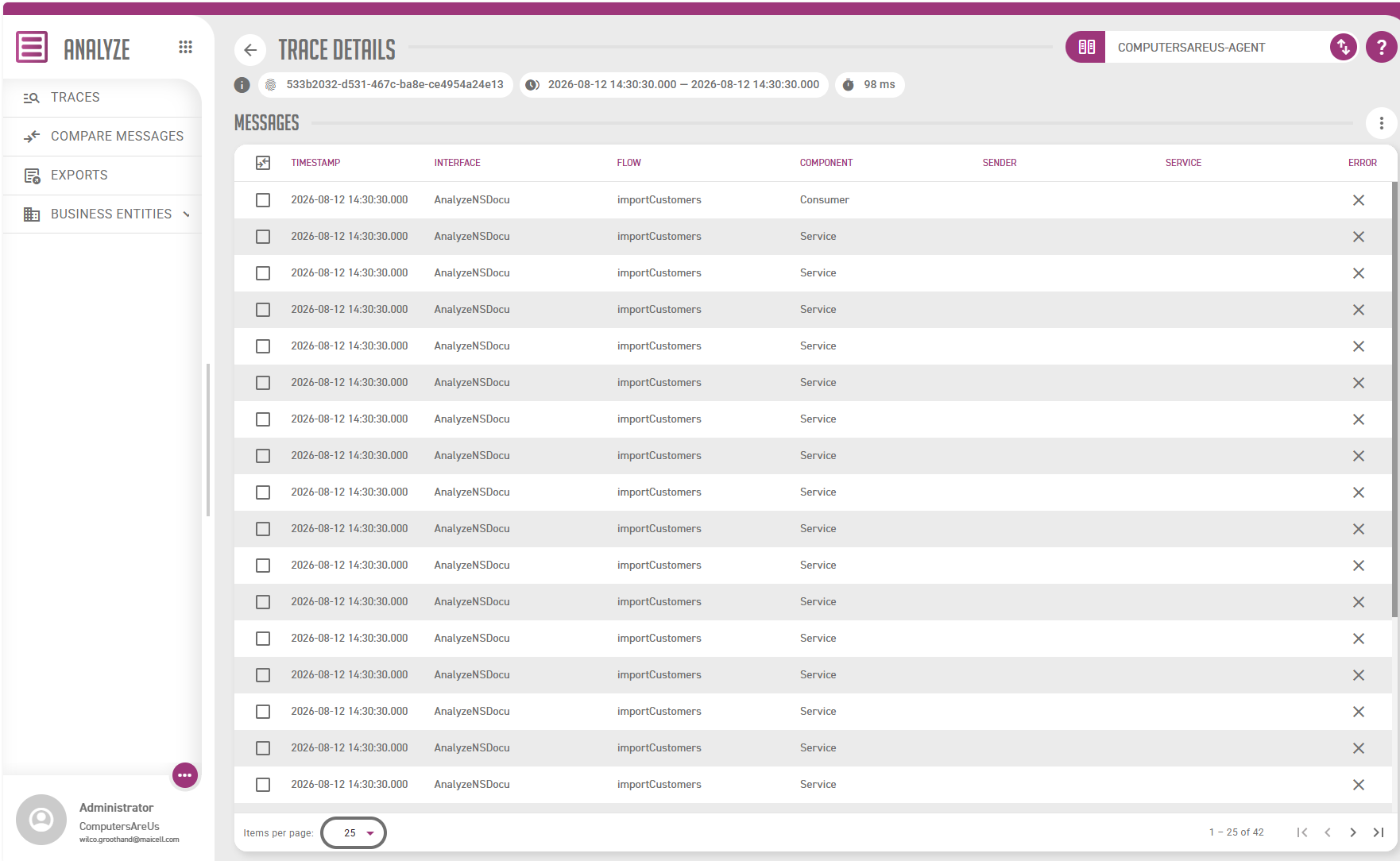Image resolution: width=1400 pixels, height=861 pixels.
Task: Click the 1 – 25 of 42 label
Action: point(1236,832)
